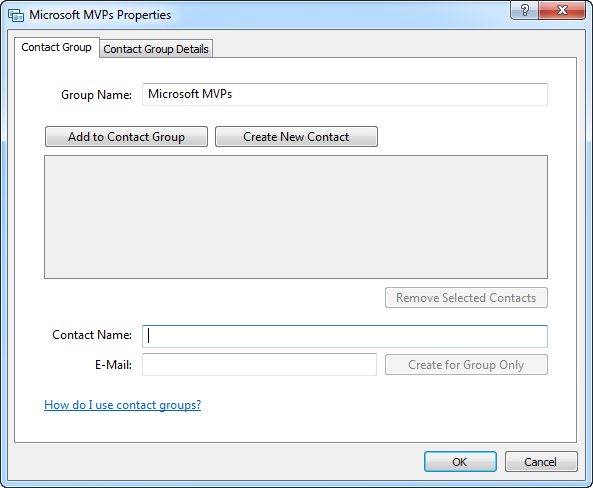
Task: Click the Help question mark button
Action: tap(525, 10)
